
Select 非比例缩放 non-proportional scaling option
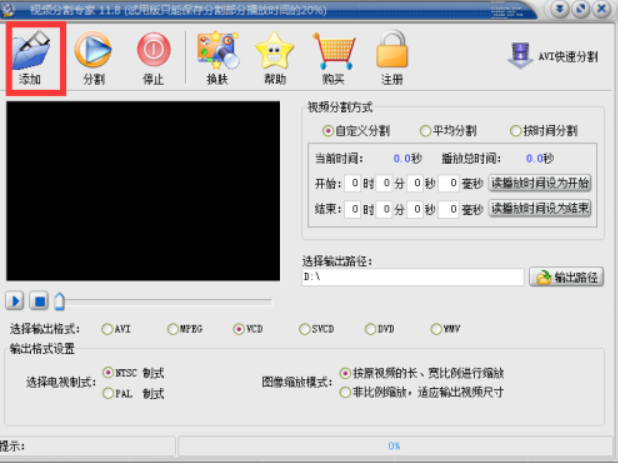[422, 392]
